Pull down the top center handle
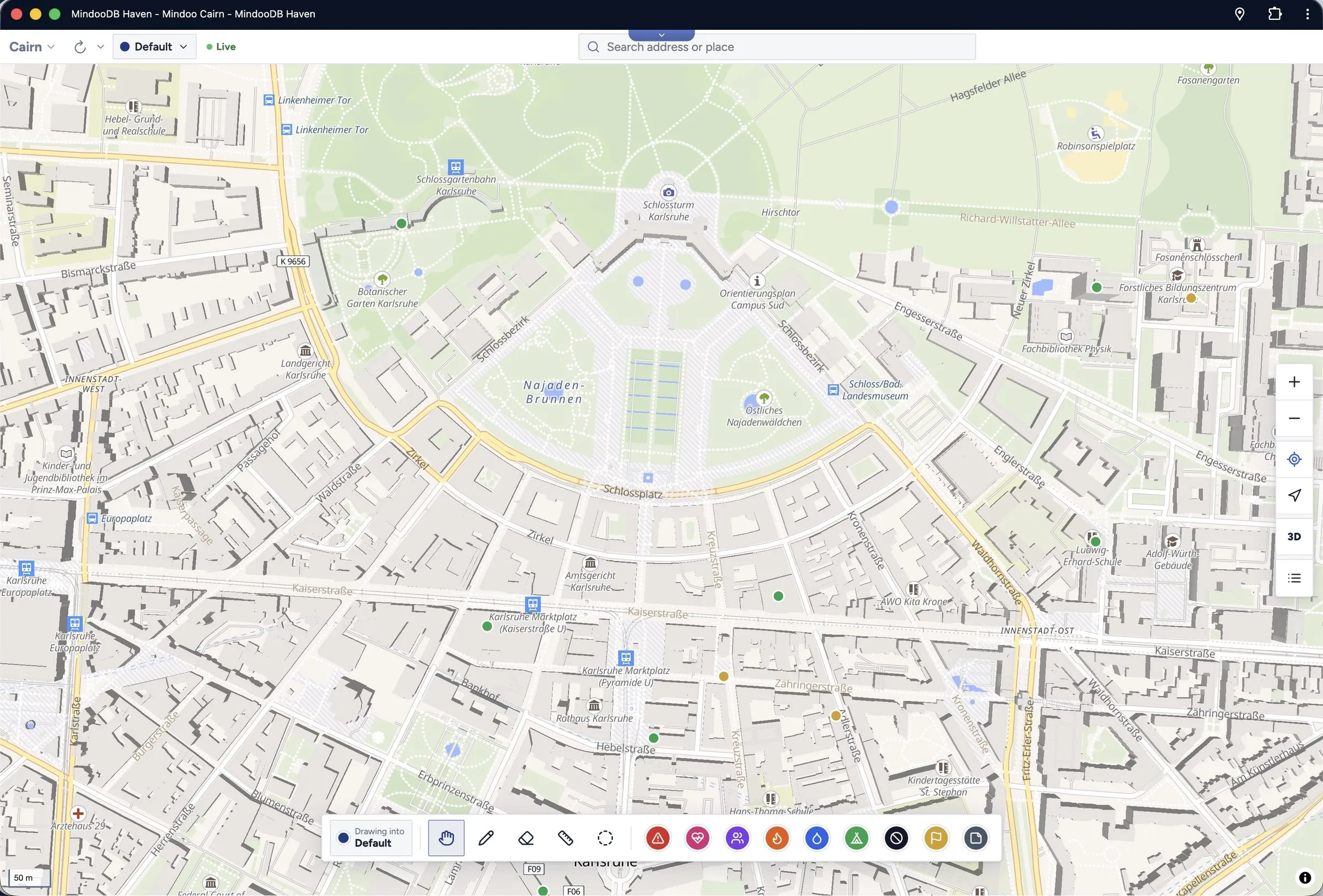Viewport: 1323px width, 896px height. 661,35
